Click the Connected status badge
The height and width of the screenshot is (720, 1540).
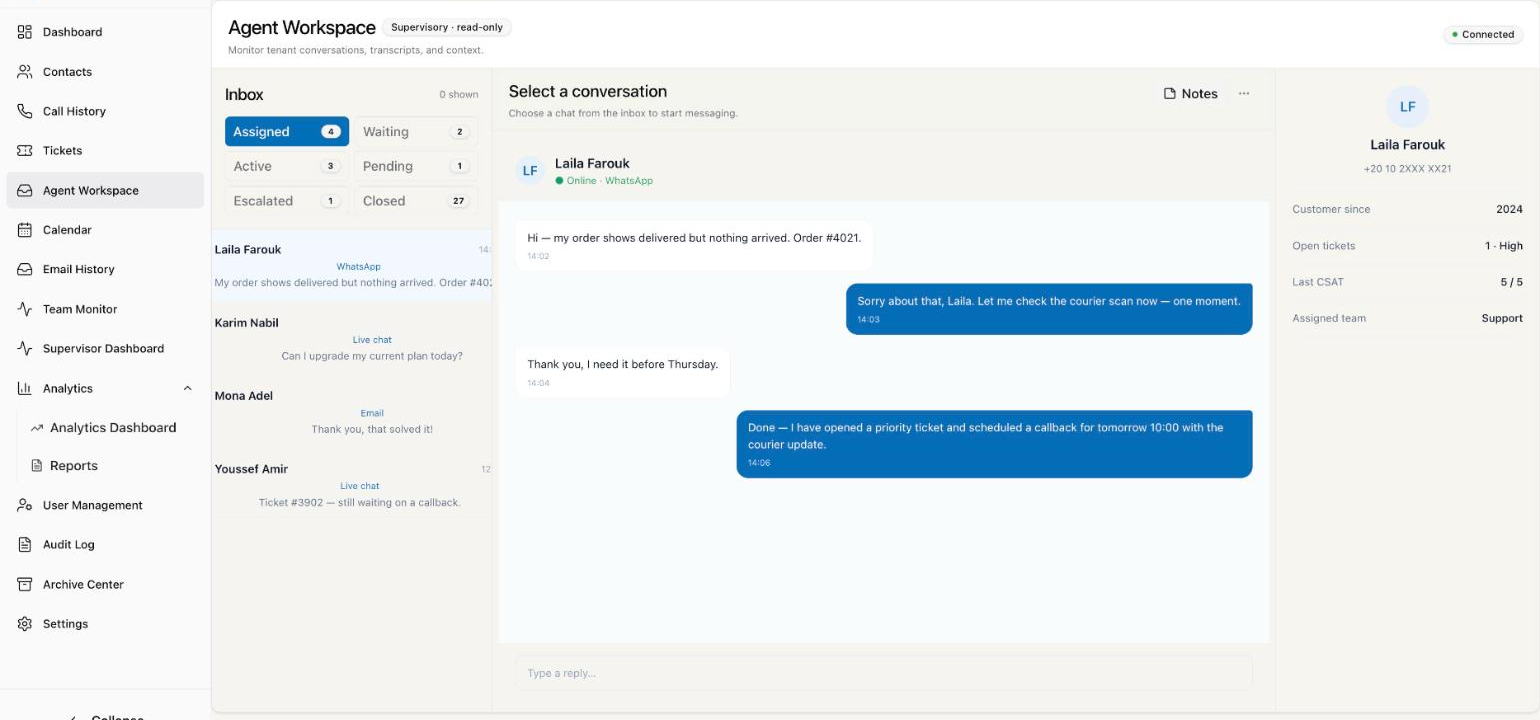pos(1483,34)
